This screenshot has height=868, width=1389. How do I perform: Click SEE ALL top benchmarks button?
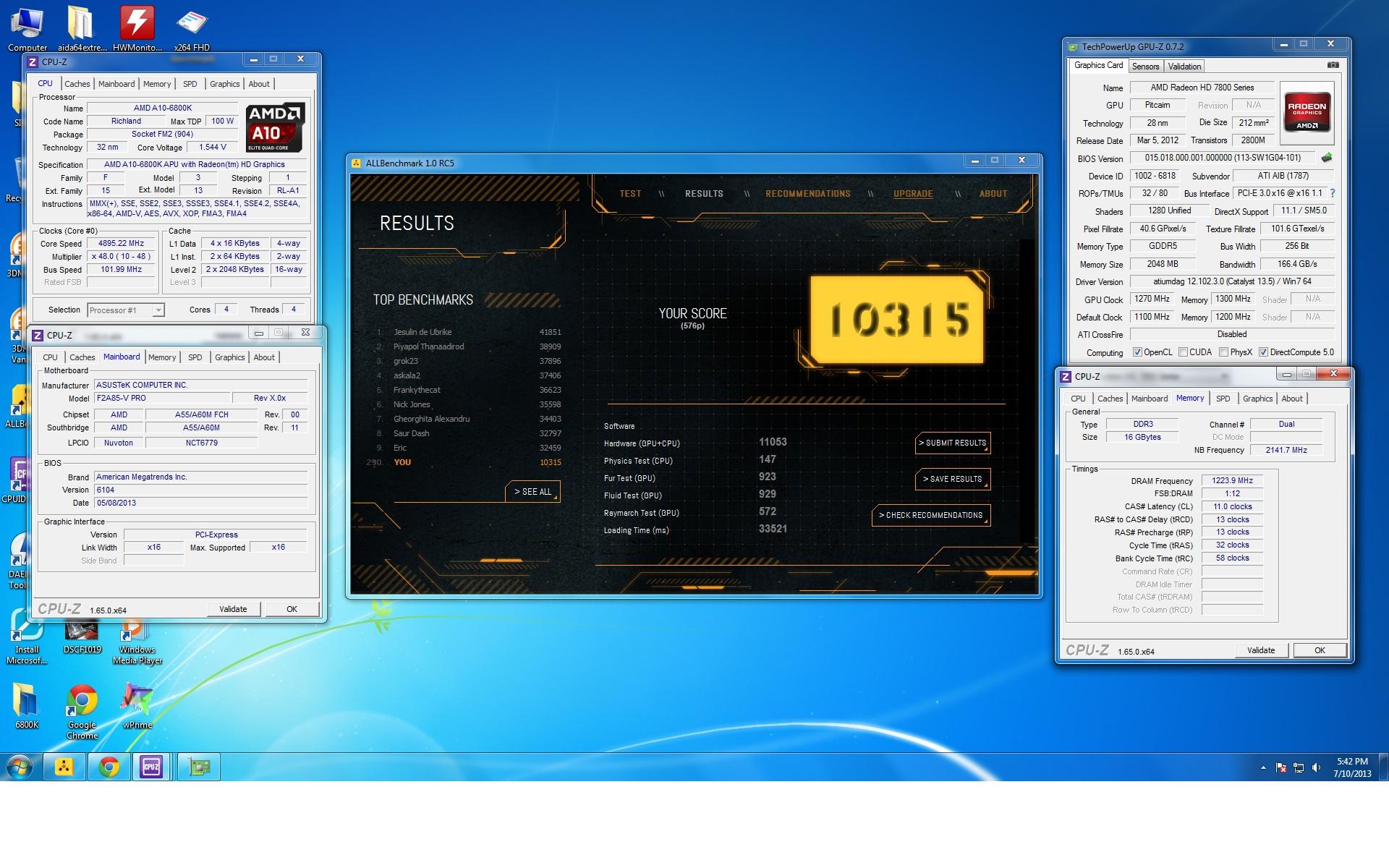pyautogui.click(x=532, y=491)
